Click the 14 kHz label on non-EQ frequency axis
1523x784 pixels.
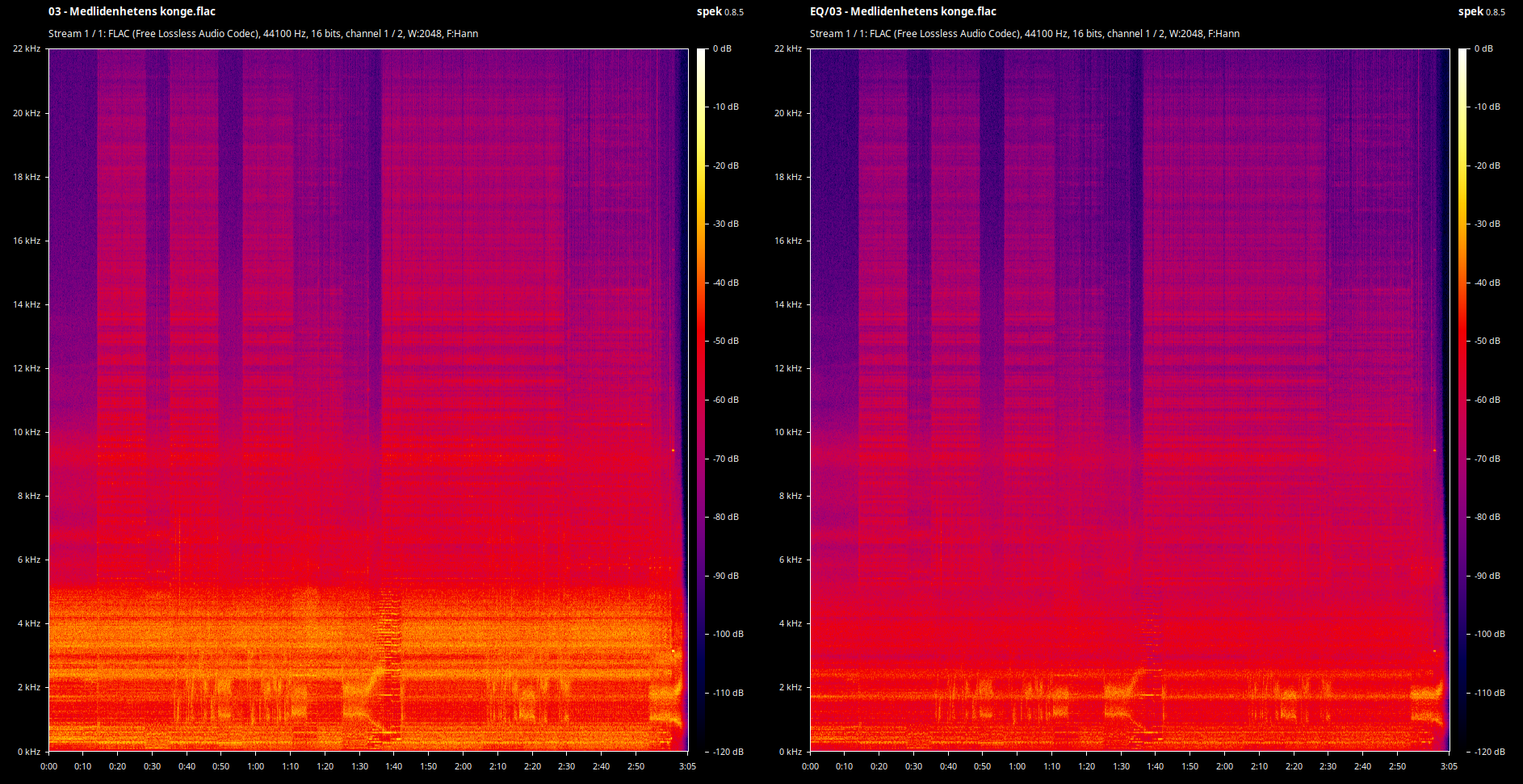coord(27,304)
